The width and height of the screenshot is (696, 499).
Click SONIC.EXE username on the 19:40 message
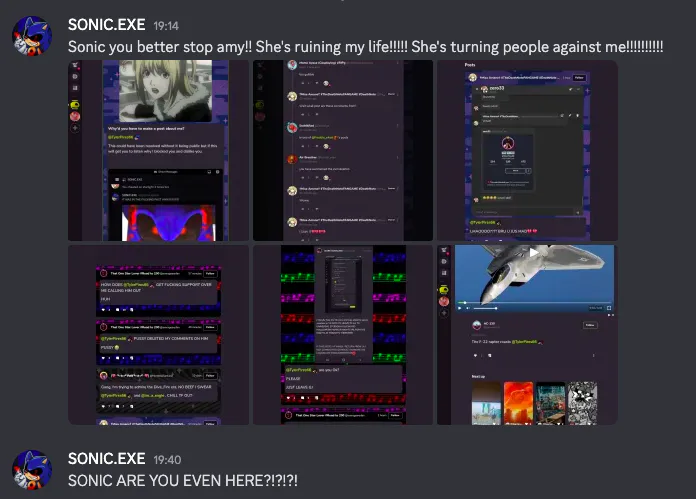pyautogui.click(x=107, y=459)
